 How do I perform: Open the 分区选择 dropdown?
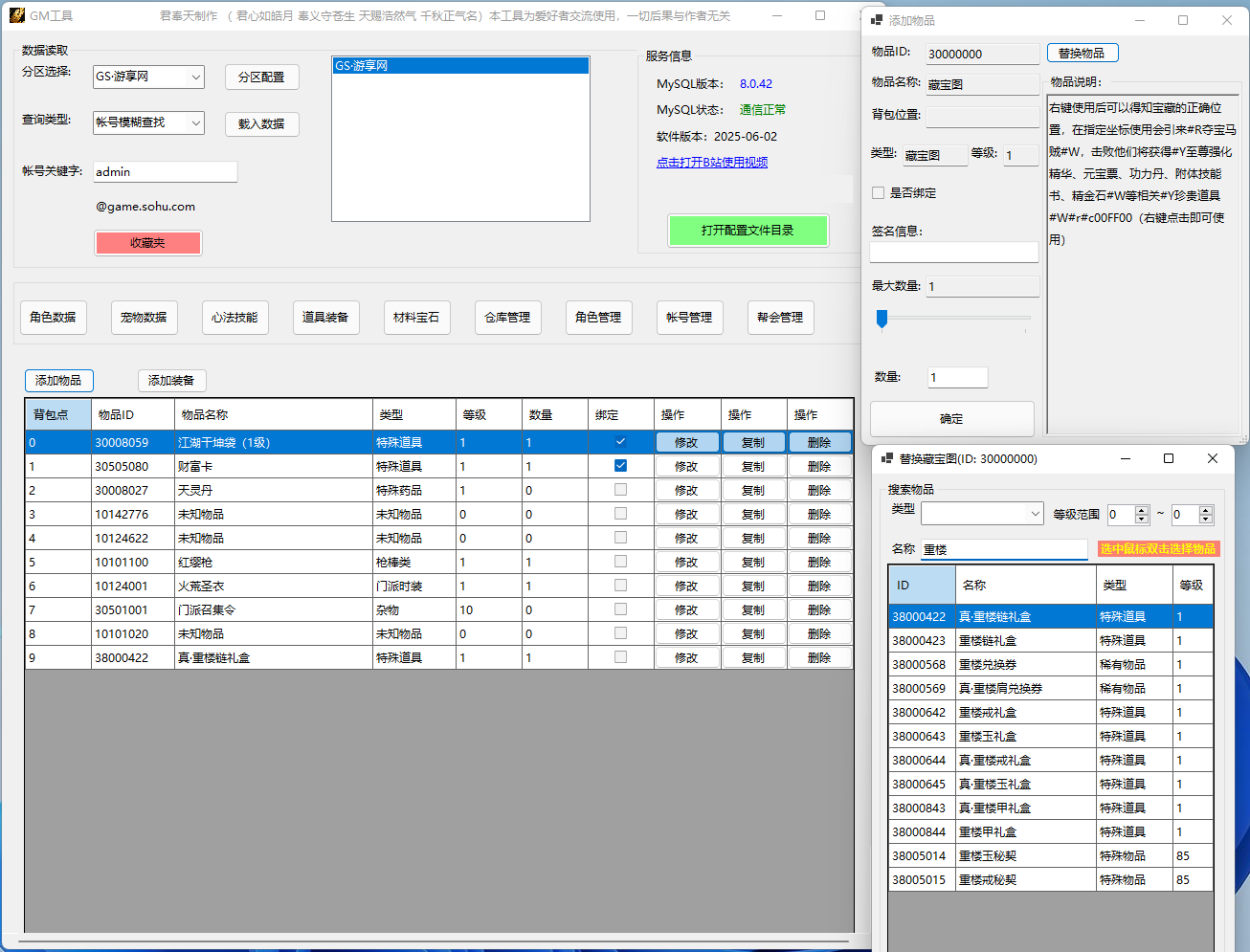pos(195,77)
